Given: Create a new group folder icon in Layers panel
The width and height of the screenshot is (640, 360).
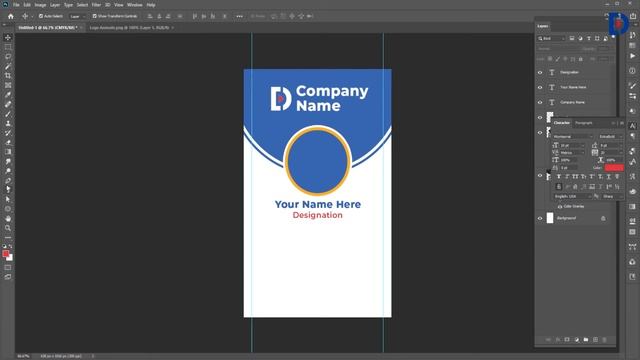Looking at the screenshot, I should point(586,340).
